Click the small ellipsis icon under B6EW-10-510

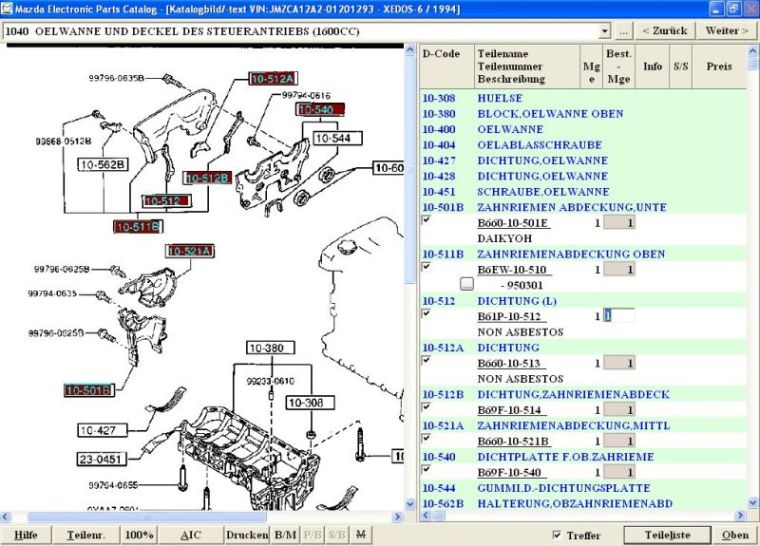pos(466,284)
